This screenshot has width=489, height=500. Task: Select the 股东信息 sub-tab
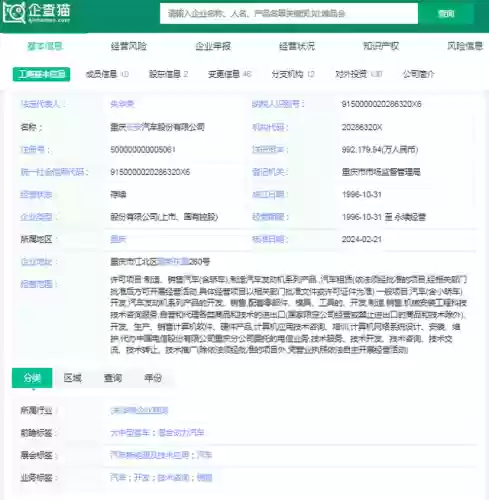tap(168, 74)
